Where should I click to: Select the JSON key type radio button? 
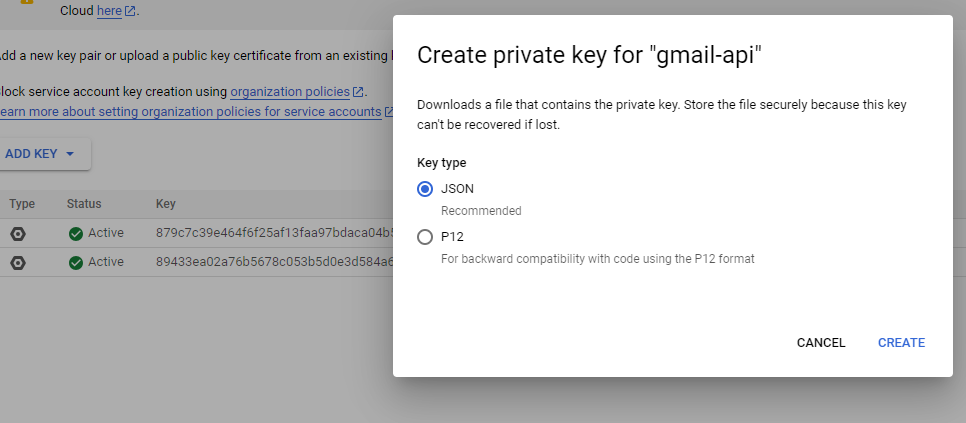tap(424, 189)
